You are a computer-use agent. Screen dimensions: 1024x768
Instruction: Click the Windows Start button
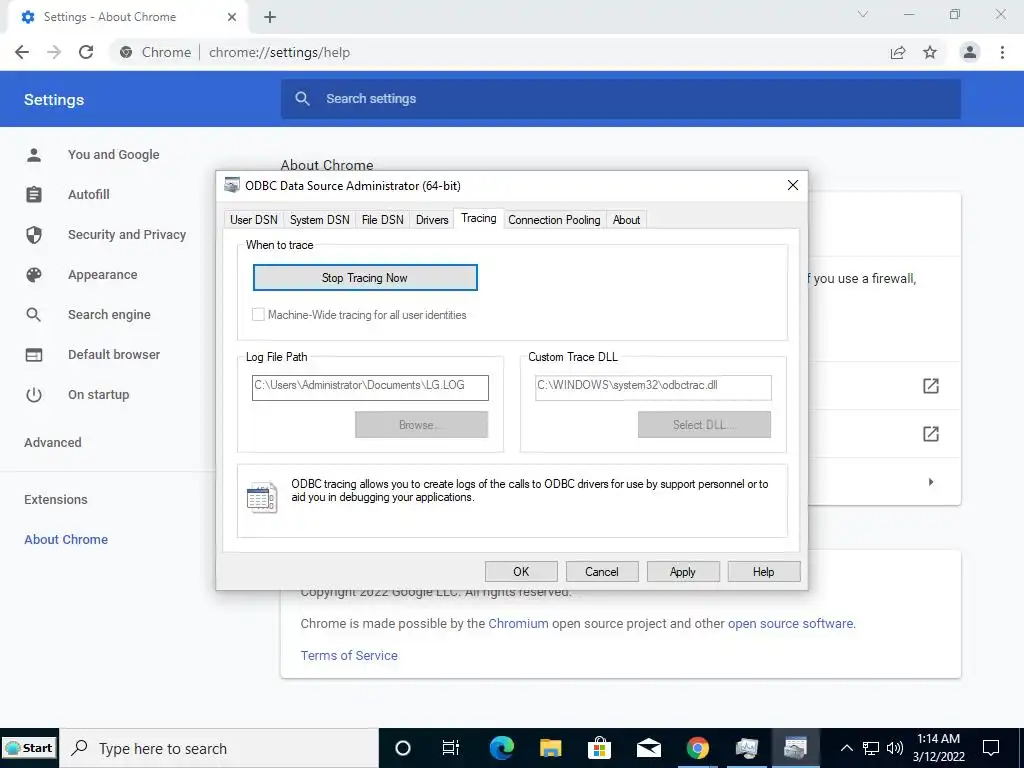(x=29, y=748)
